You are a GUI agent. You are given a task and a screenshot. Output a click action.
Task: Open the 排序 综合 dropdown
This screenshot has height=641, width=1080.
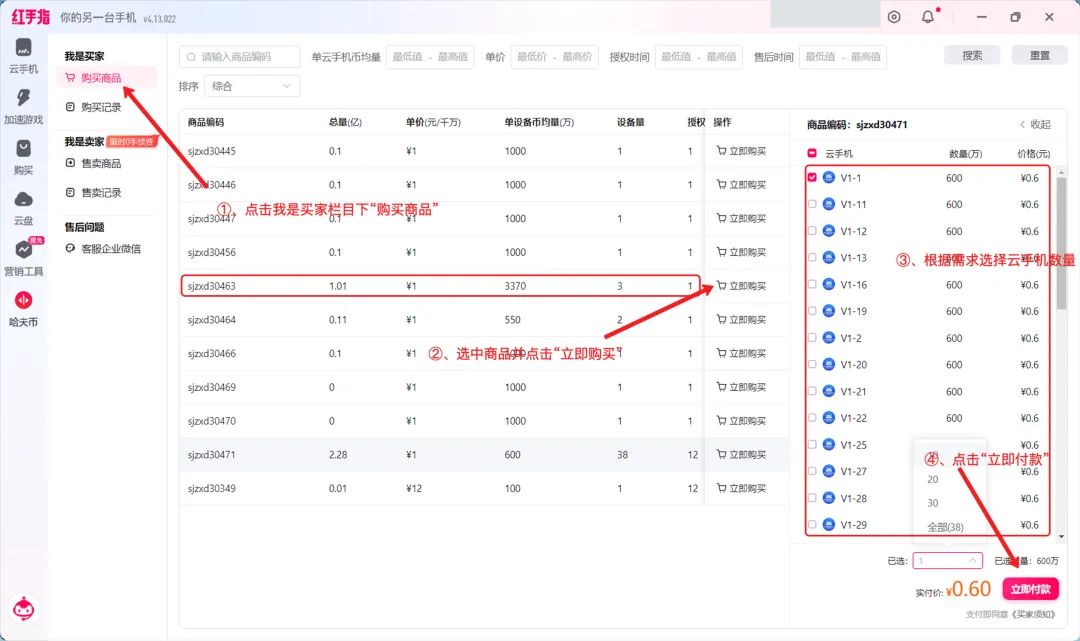tap(252, 86)
